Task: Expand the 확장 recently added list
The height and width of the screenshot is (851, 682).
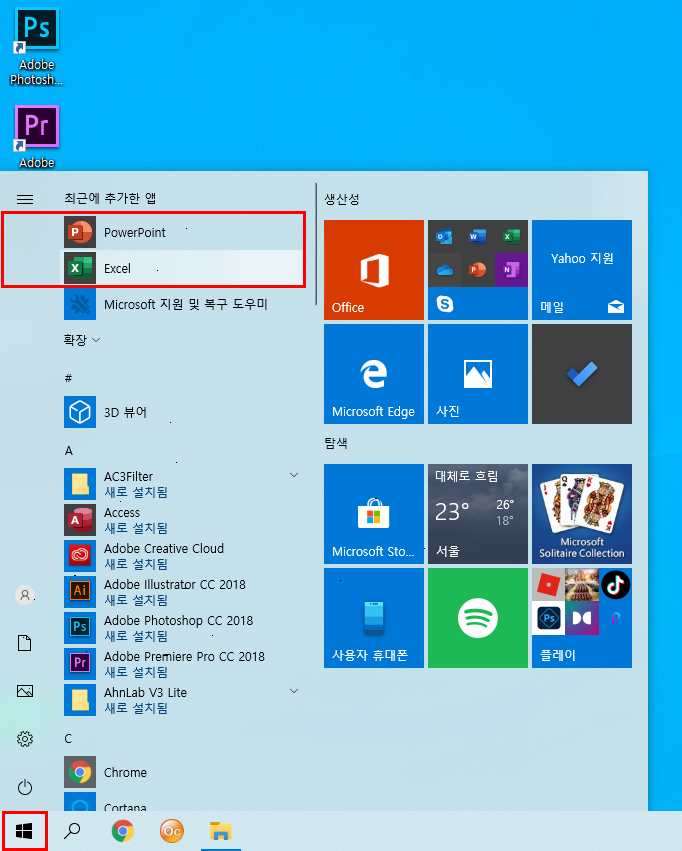Action: coord(82,340)
